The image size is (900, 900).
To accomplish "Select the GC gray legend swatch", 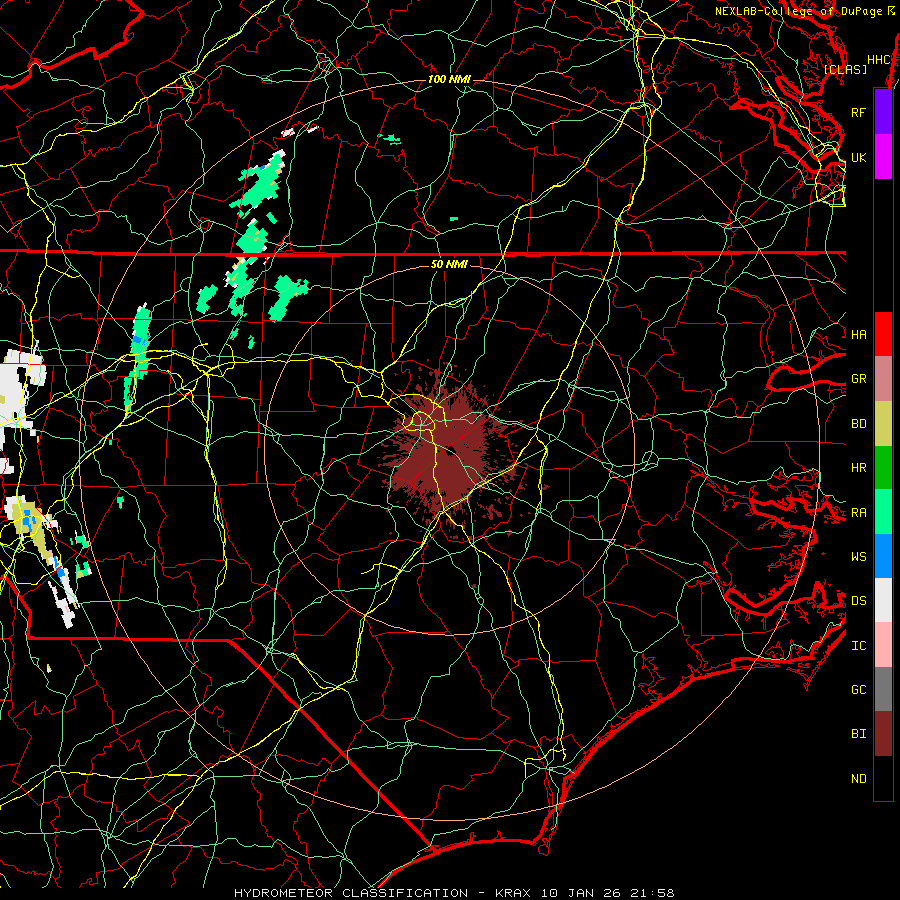I will coord(883,689).
